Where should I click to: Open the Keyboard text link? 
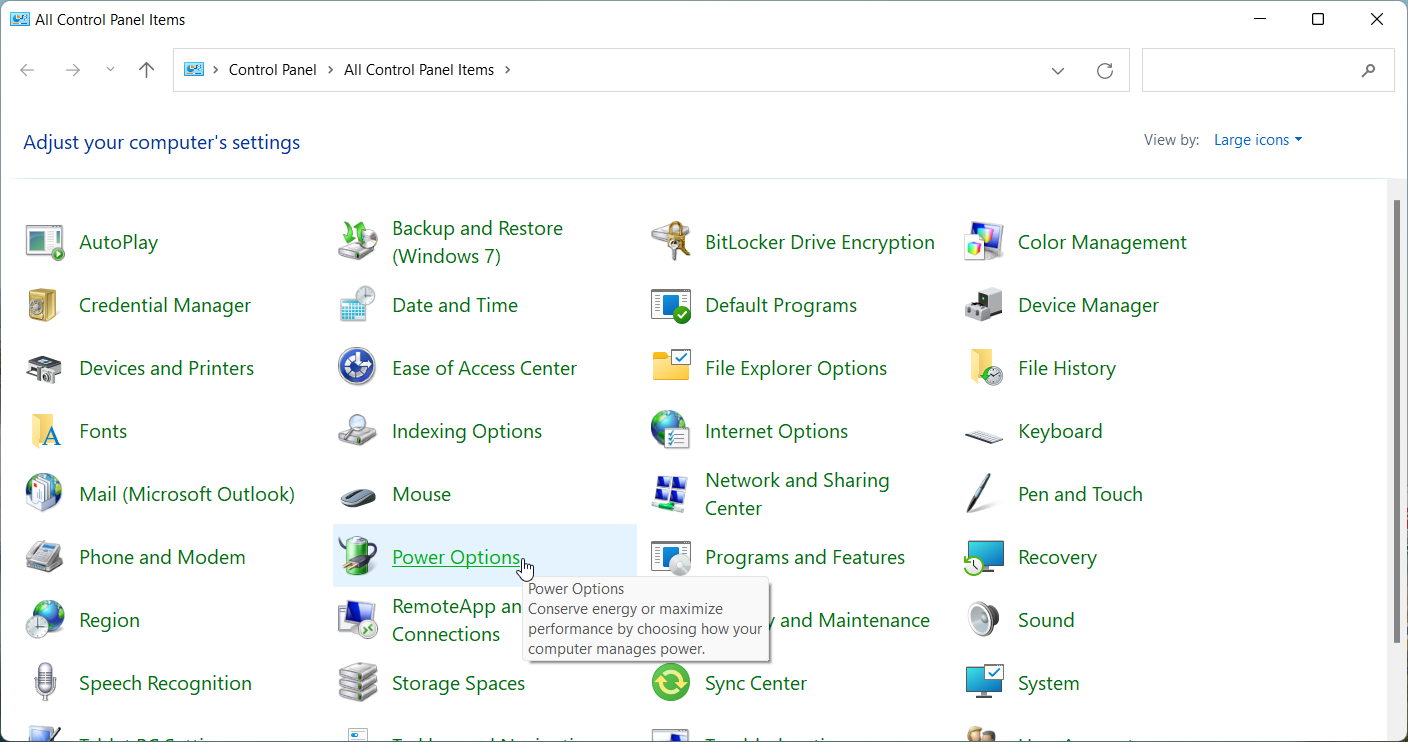(x=1060, y=431)
